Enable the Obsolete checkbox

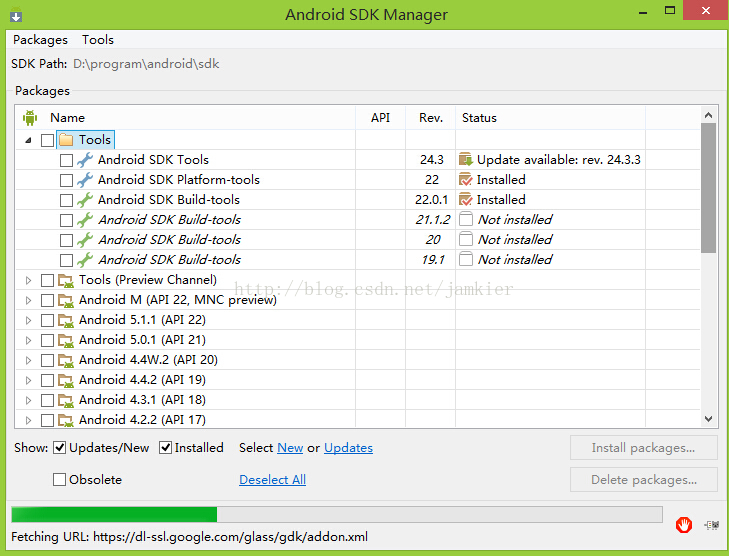59,479
